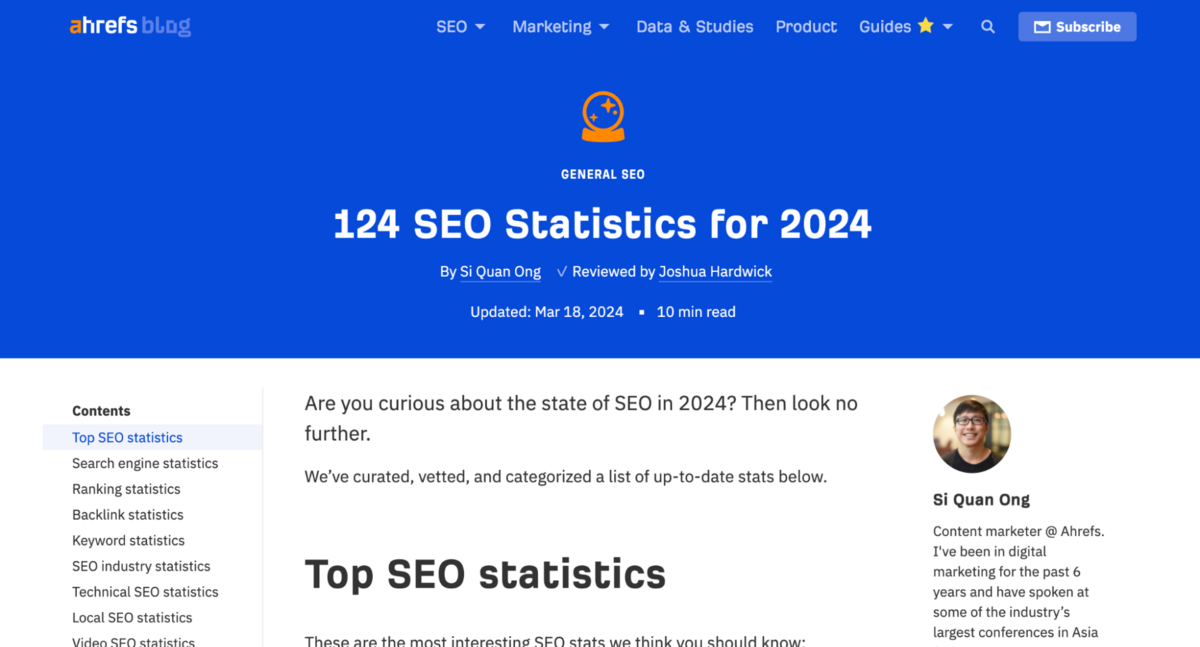Open the Data & Studies menu
Image resolution: width=1200 pixels, height=647 pixels.
pos(695,27)
